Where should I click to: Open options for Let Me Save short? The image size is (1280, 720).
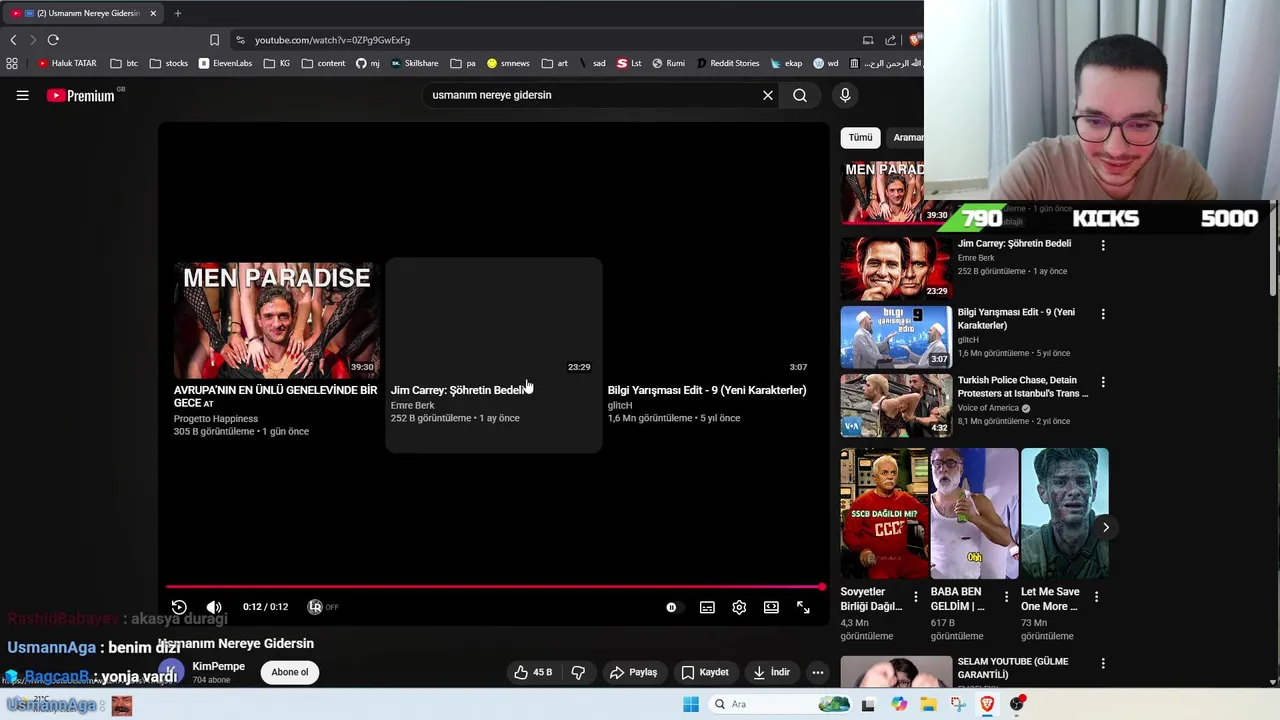click(1096, 597)
